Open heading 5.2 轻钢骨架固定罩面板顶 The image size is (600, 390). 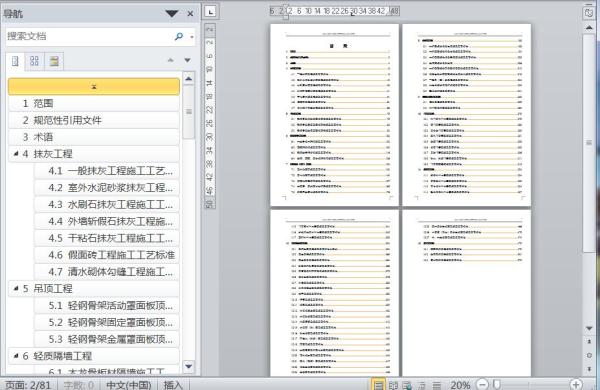point(107,322)
